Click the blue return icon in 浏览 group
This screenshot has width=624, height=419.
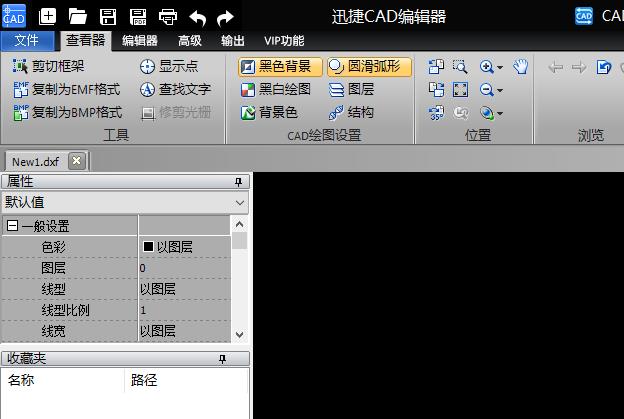pos(604,67)
